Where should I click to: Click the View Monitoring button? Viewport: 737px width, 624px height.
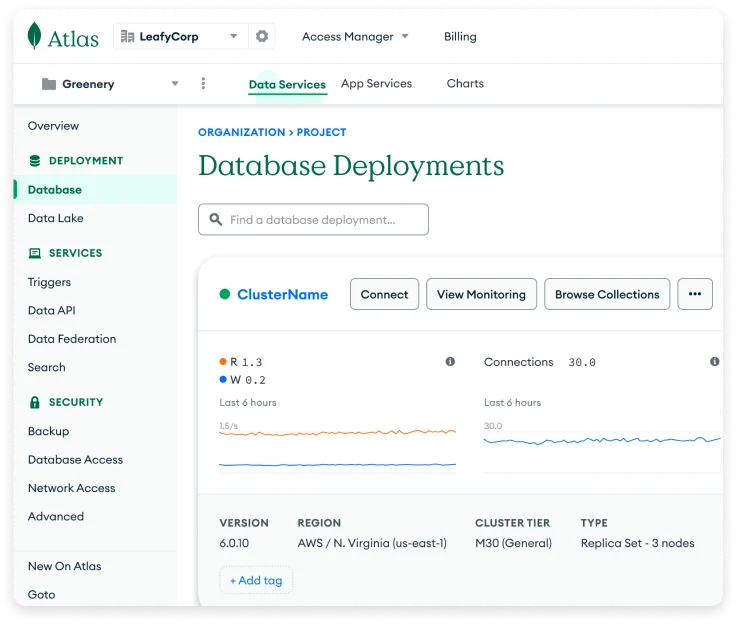(481, 294)
